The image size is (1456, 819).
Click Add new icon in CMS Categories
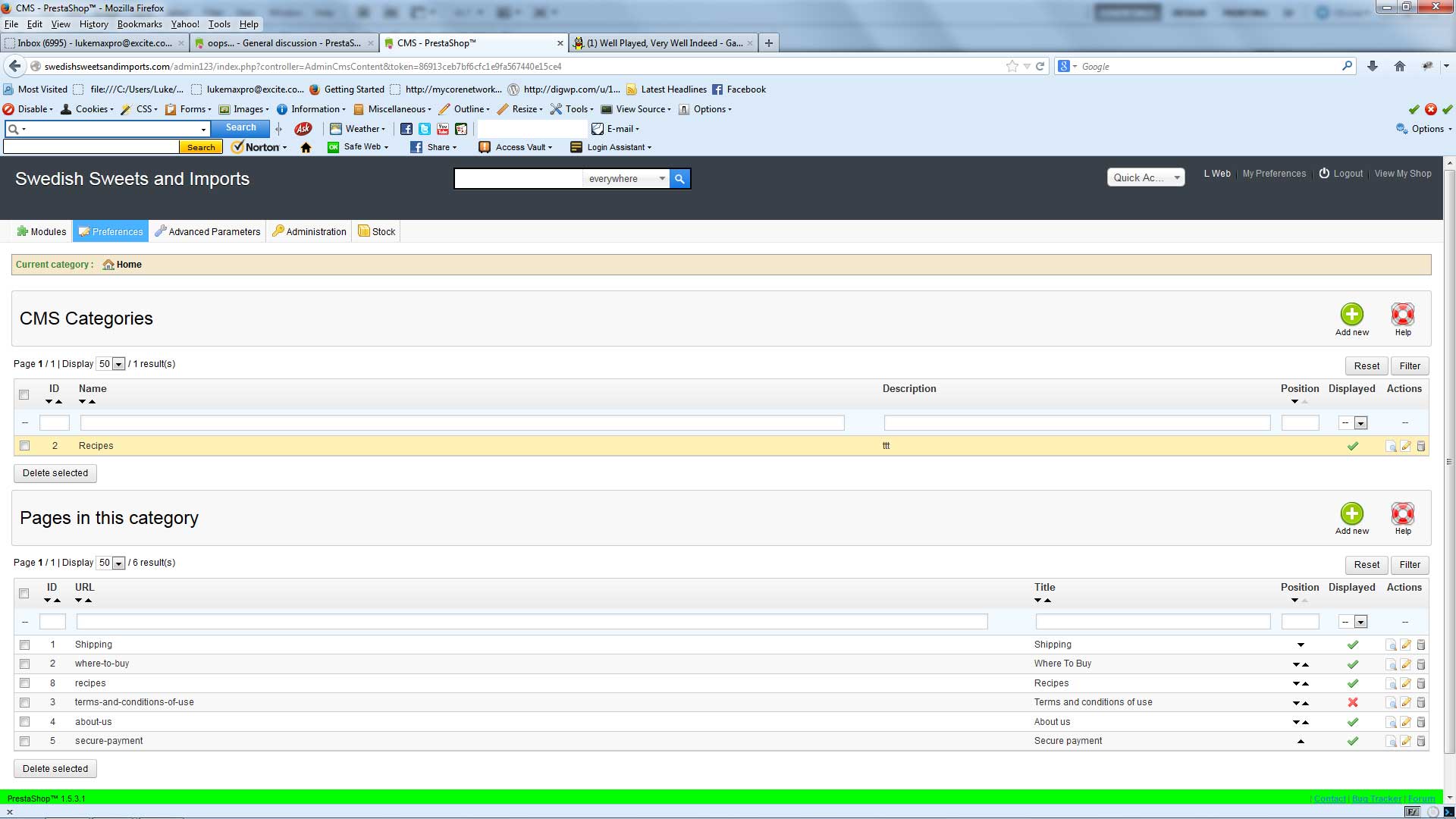click(1351, 315)
